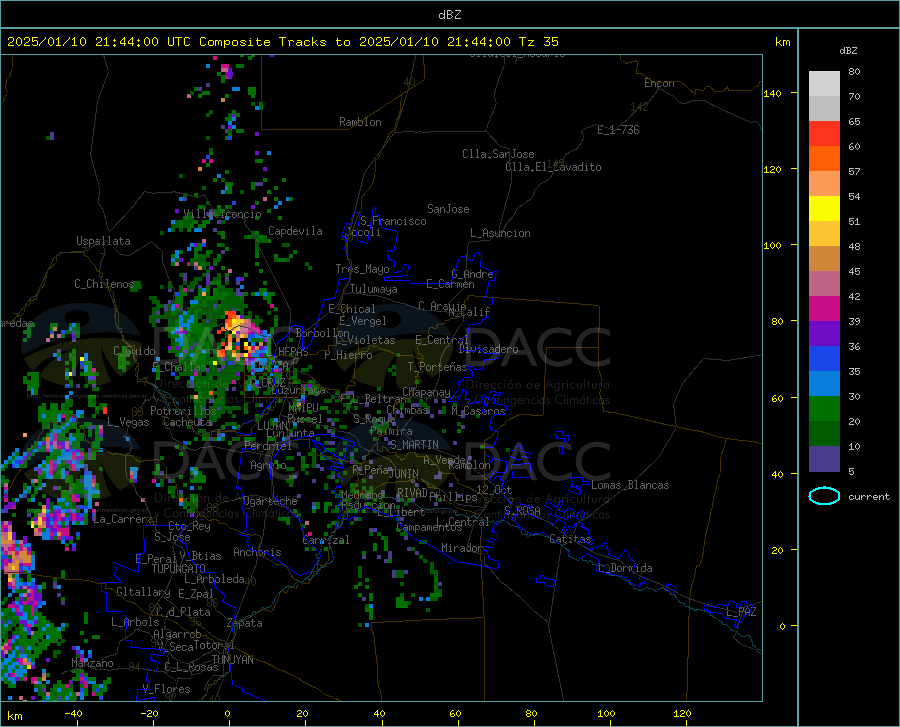This screenshot has height=727, width=900.
Task: Click the 'Manzano' place label
Action: coord(92,663)
